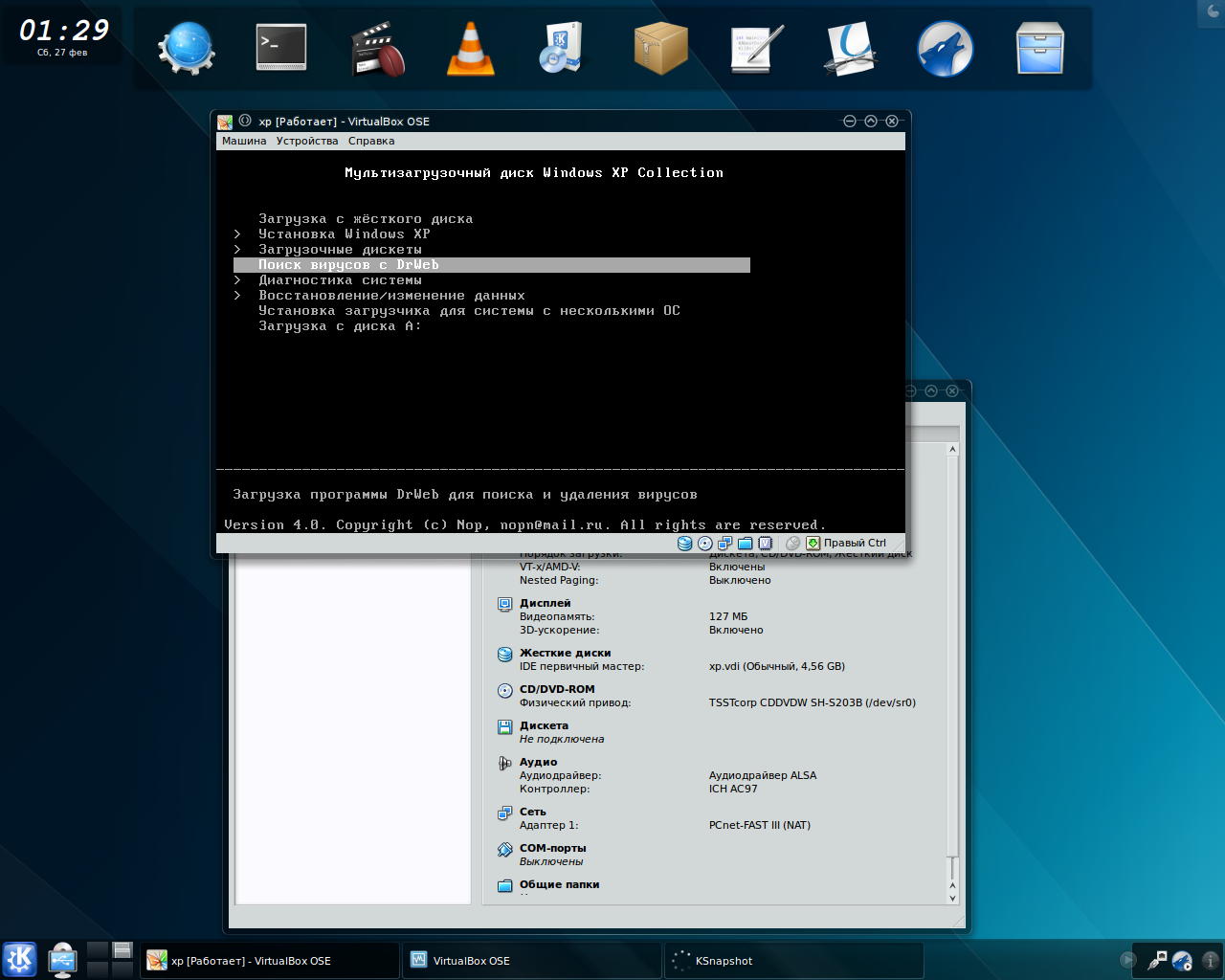Launch the text editor notepad icon

click(756, 49)
